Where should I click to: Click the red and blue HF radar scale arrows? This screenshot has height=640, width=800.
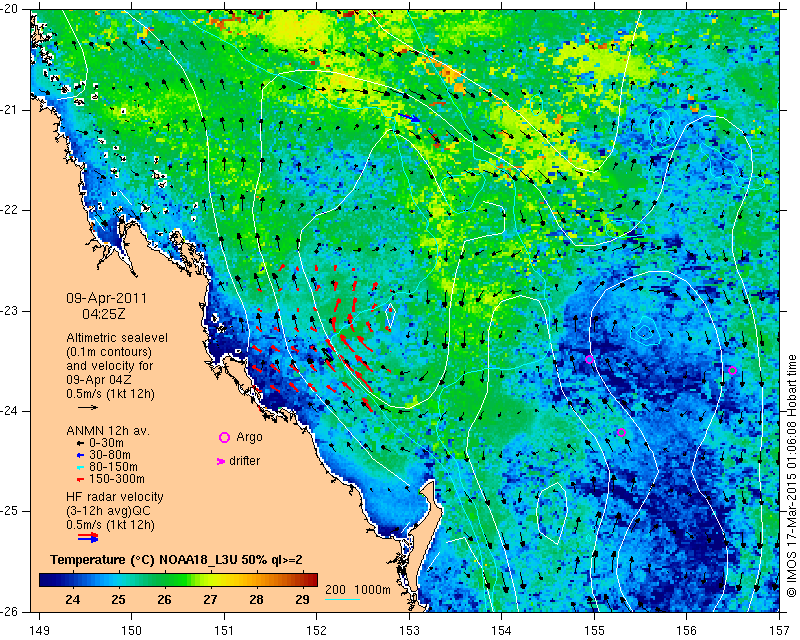pyautogui.click(x=88, y=537)
